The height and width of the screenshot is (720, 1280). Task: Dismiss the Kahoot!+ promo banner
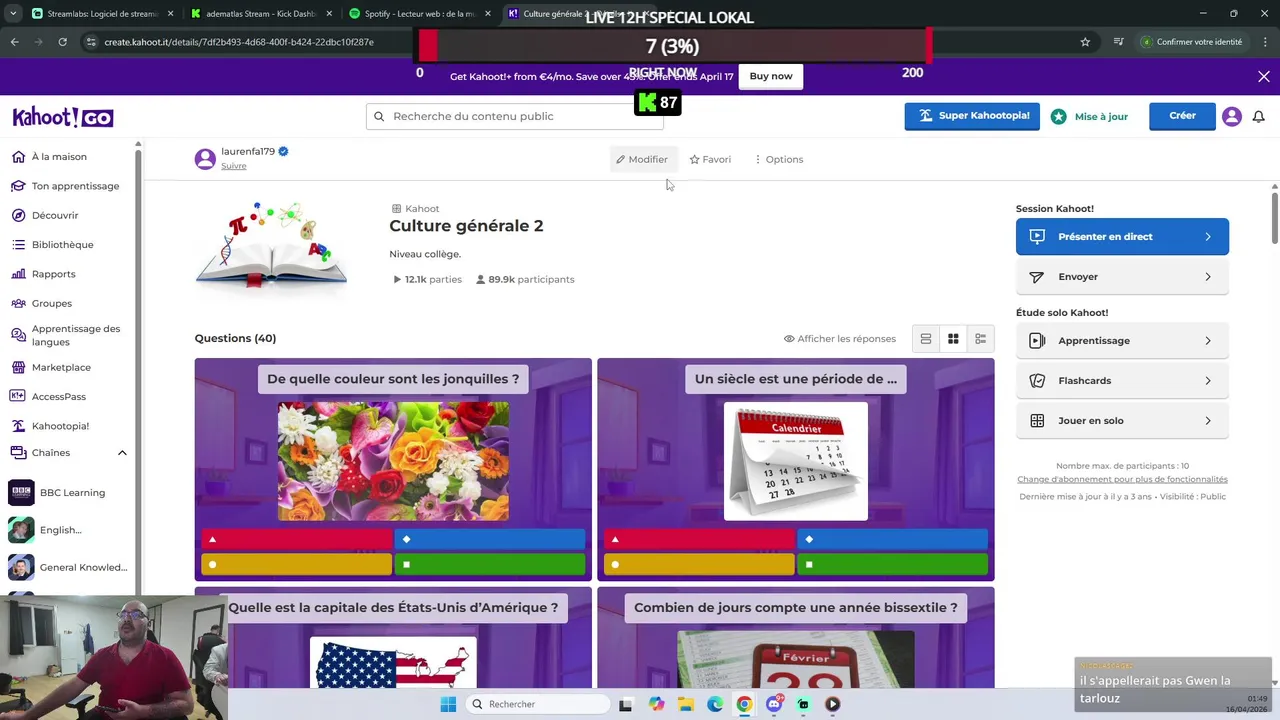[1264, 76]
